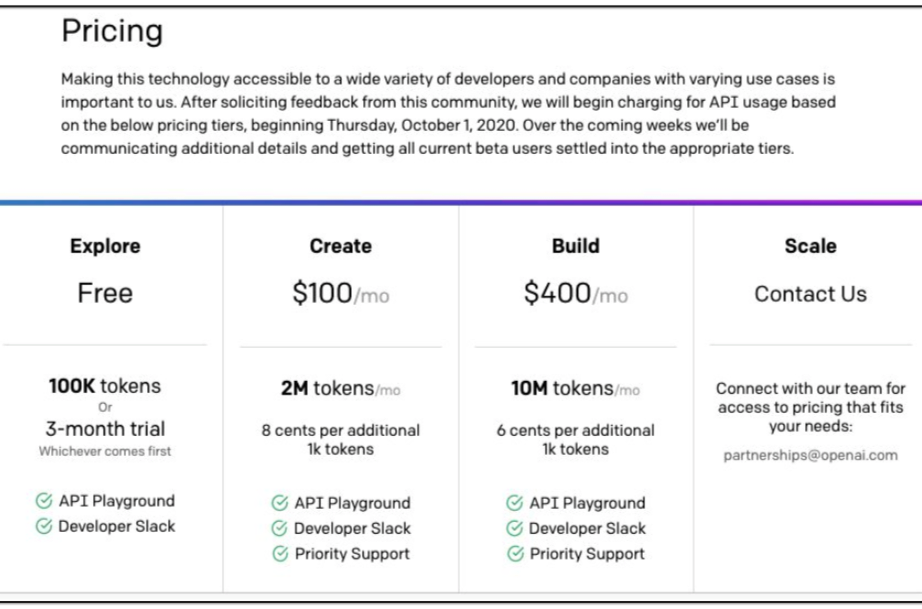Click the checkmark next to Create Developer Slack
Image resolution: width=922 pixels, height=609 pixels.
pos(280,528)
